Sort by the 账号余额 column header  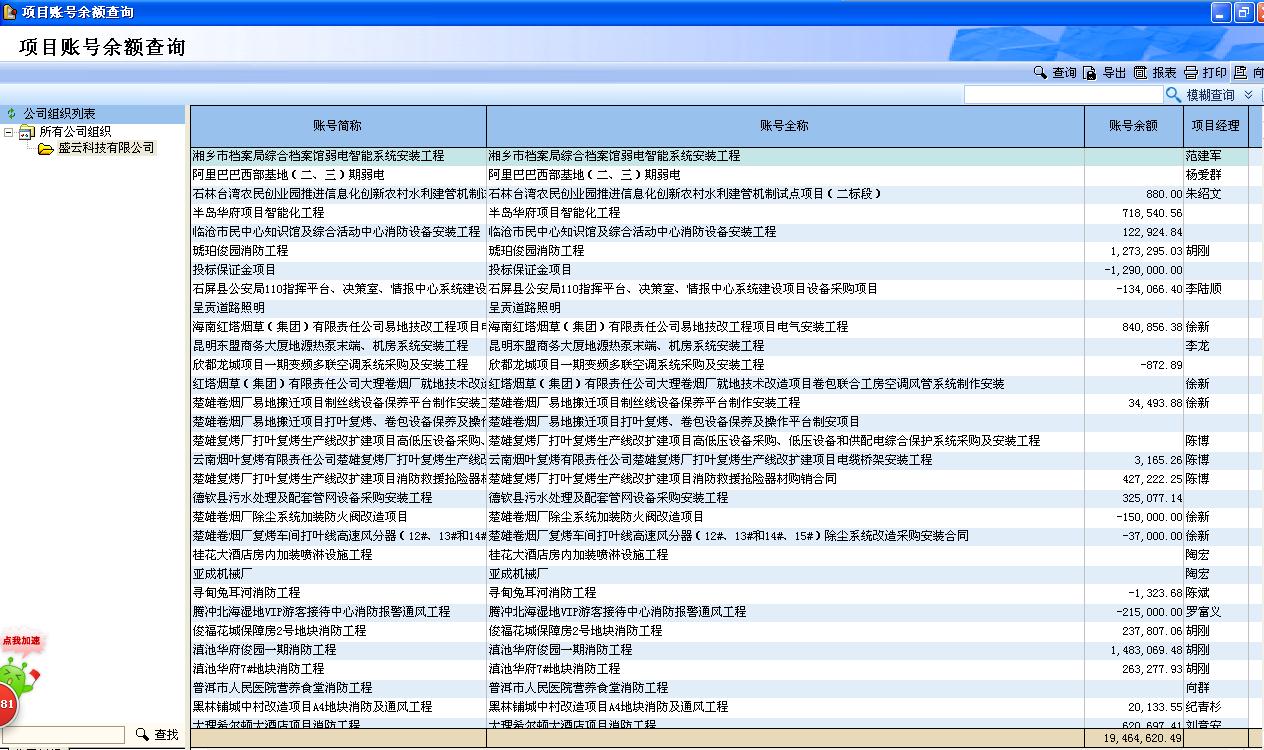coord(1133,126)
